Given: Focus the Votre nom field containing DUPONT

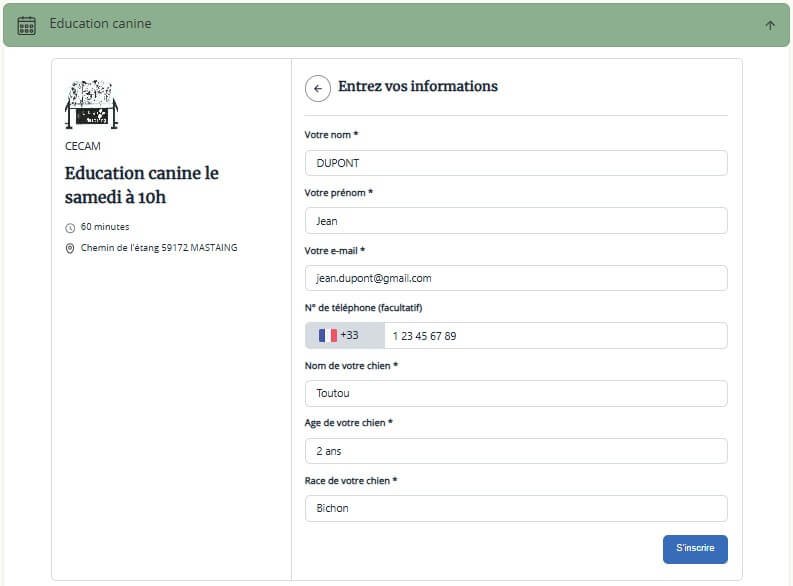Looking at the screenshot, I should [516, 163].
